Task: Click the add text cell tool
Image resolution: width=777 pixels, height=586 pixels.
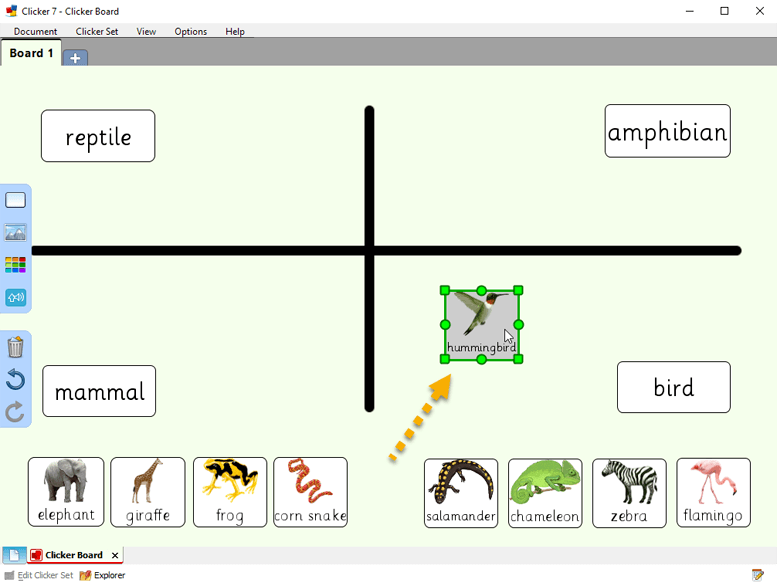Action: (15, 200)
